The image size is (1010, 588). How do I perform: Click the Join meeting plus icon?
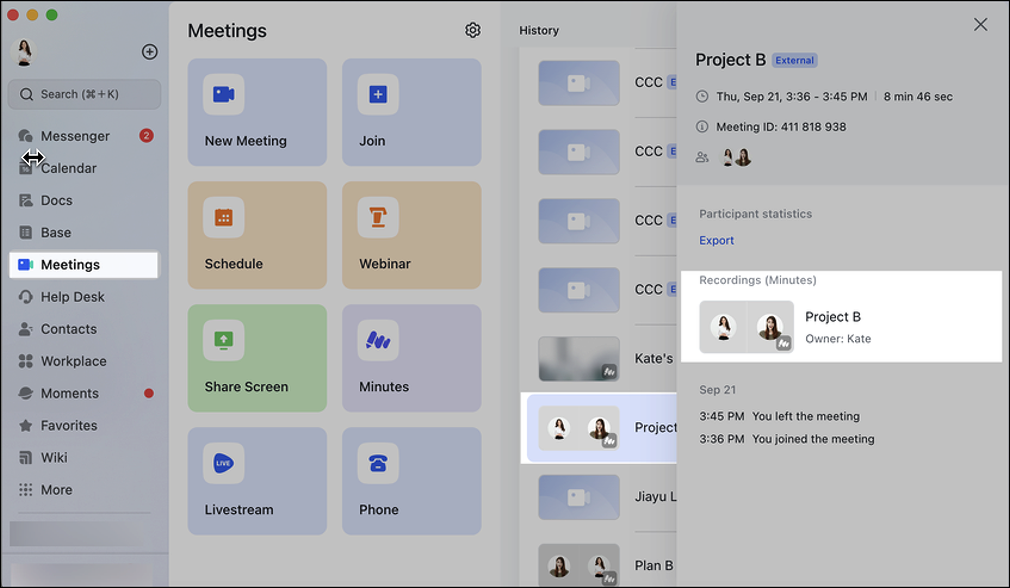[x=378, y=94]
